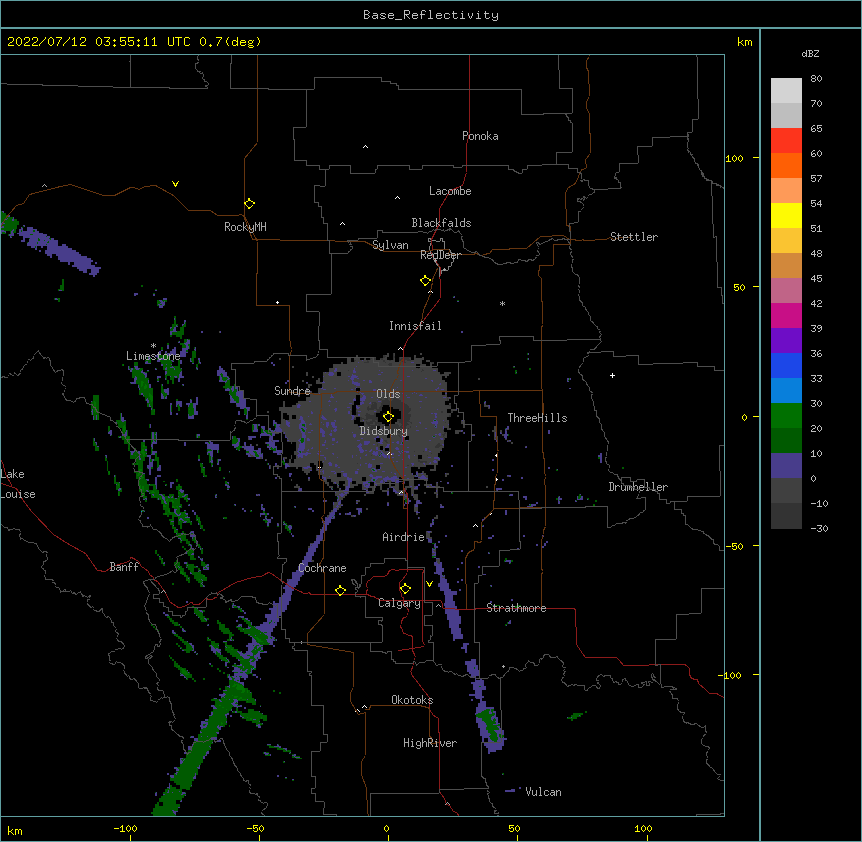Pick the purple 36-39 dBZ legend swatch
862x842 pixels.
[x=786, y=341]
